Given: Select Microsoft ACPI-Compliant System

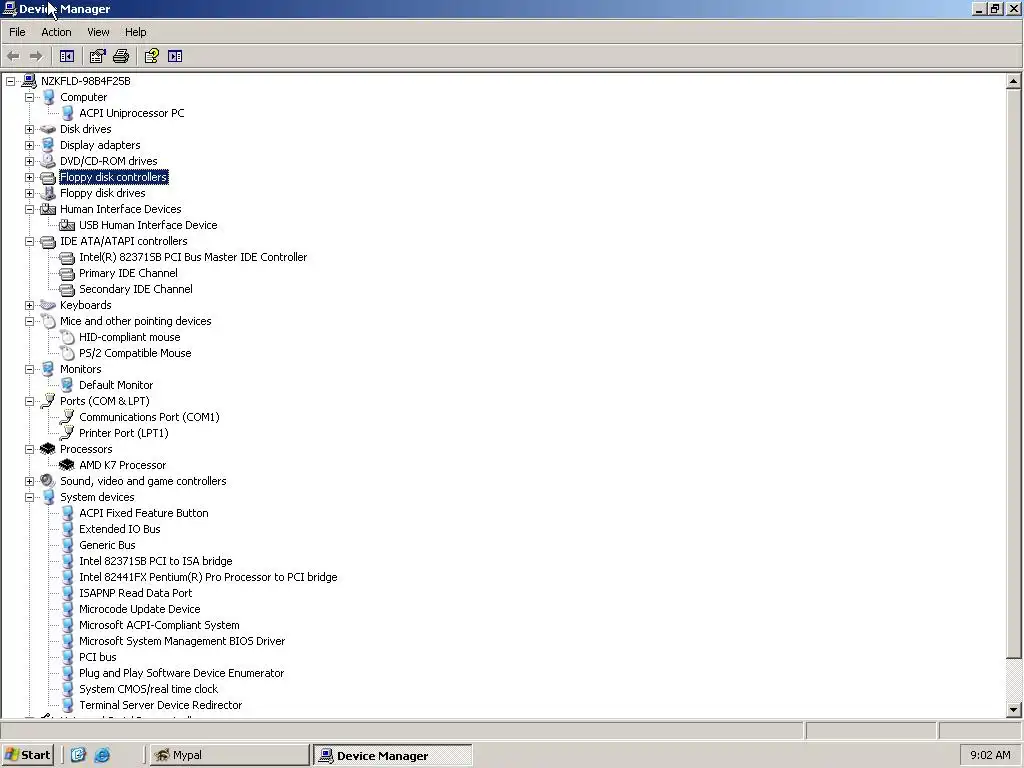Looking at the screenshot, I should (x=159, y=625).
